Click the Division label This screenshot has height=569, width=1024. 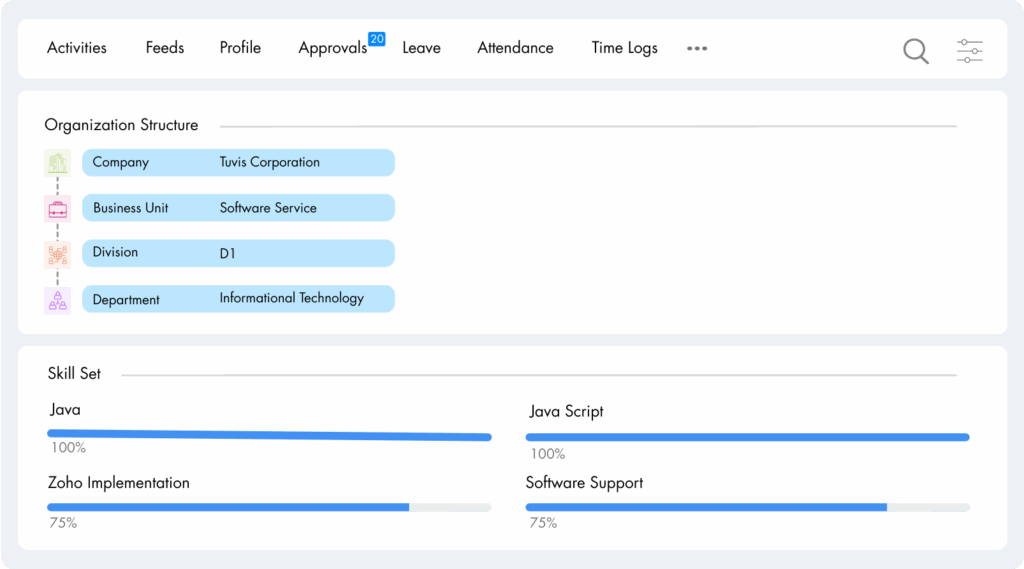tap(115, 252)
